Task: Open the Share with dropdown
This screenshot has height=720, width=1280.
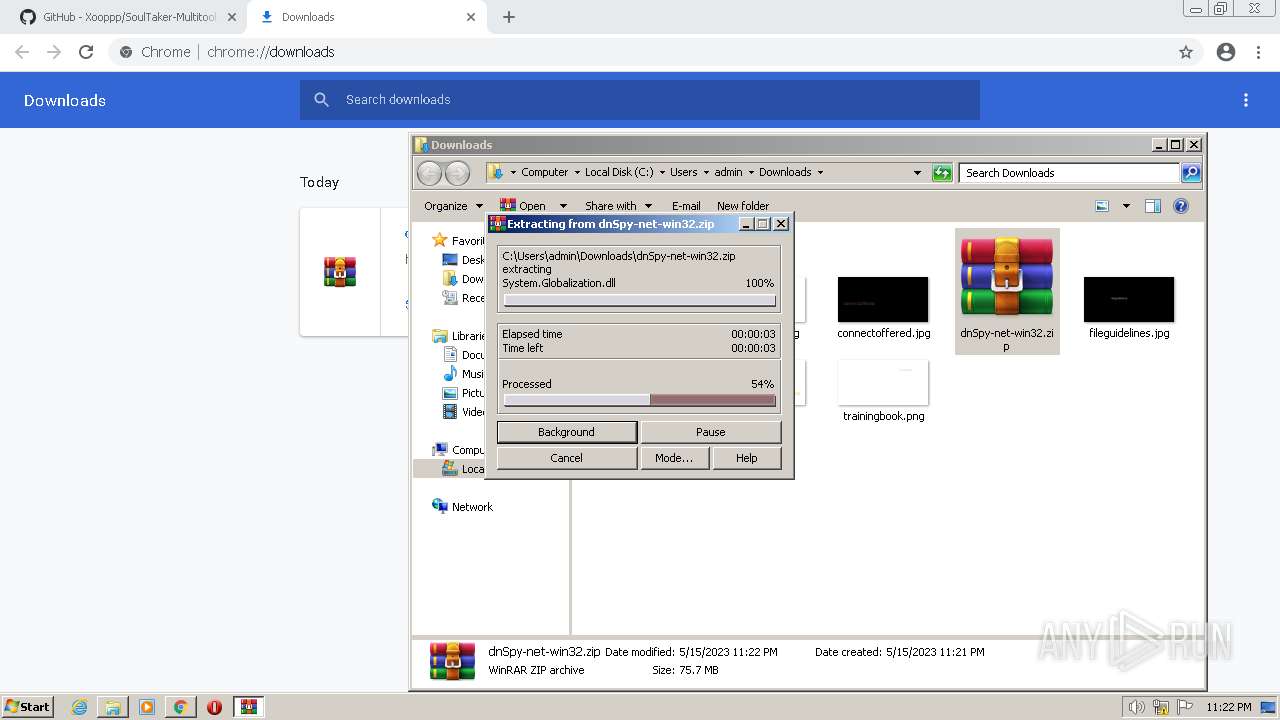Action: click(x=618, y=206)
